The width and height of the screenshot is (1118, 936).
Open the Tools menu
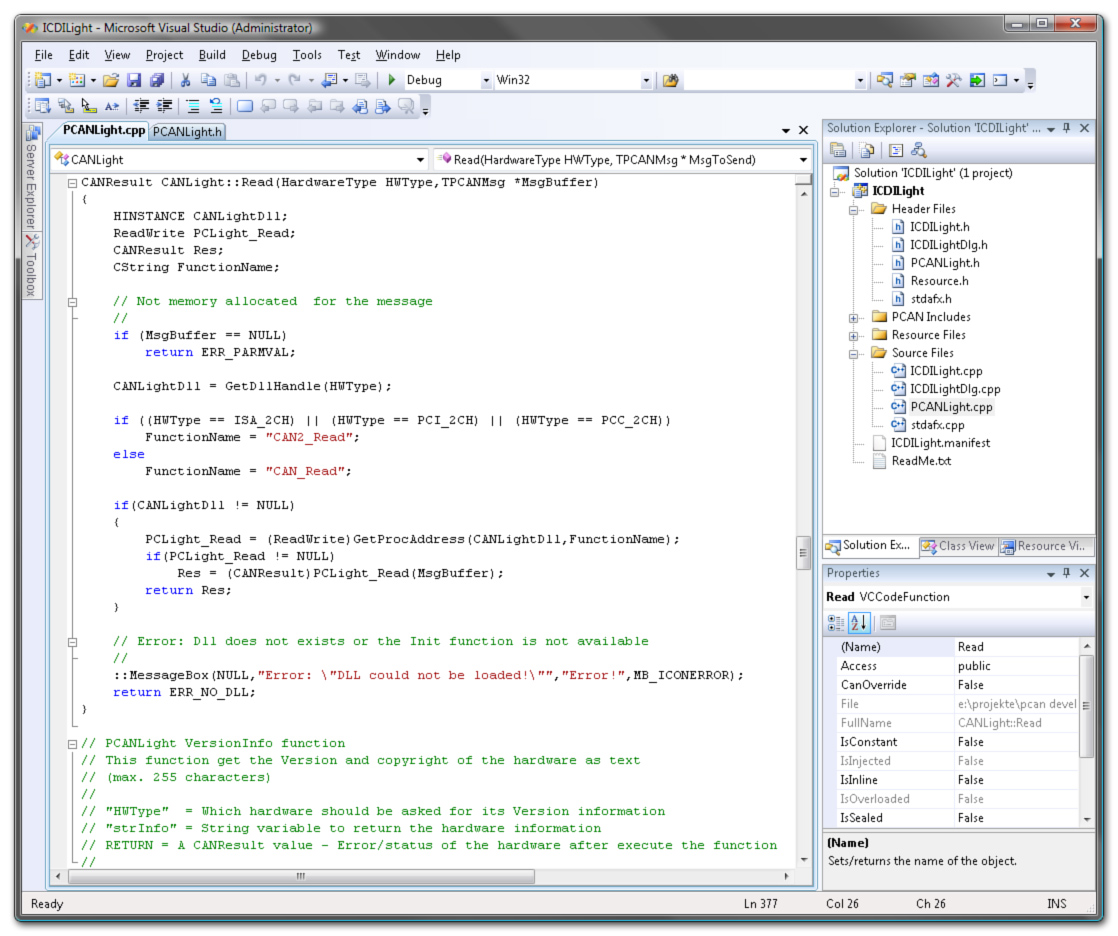click(307, 55)
